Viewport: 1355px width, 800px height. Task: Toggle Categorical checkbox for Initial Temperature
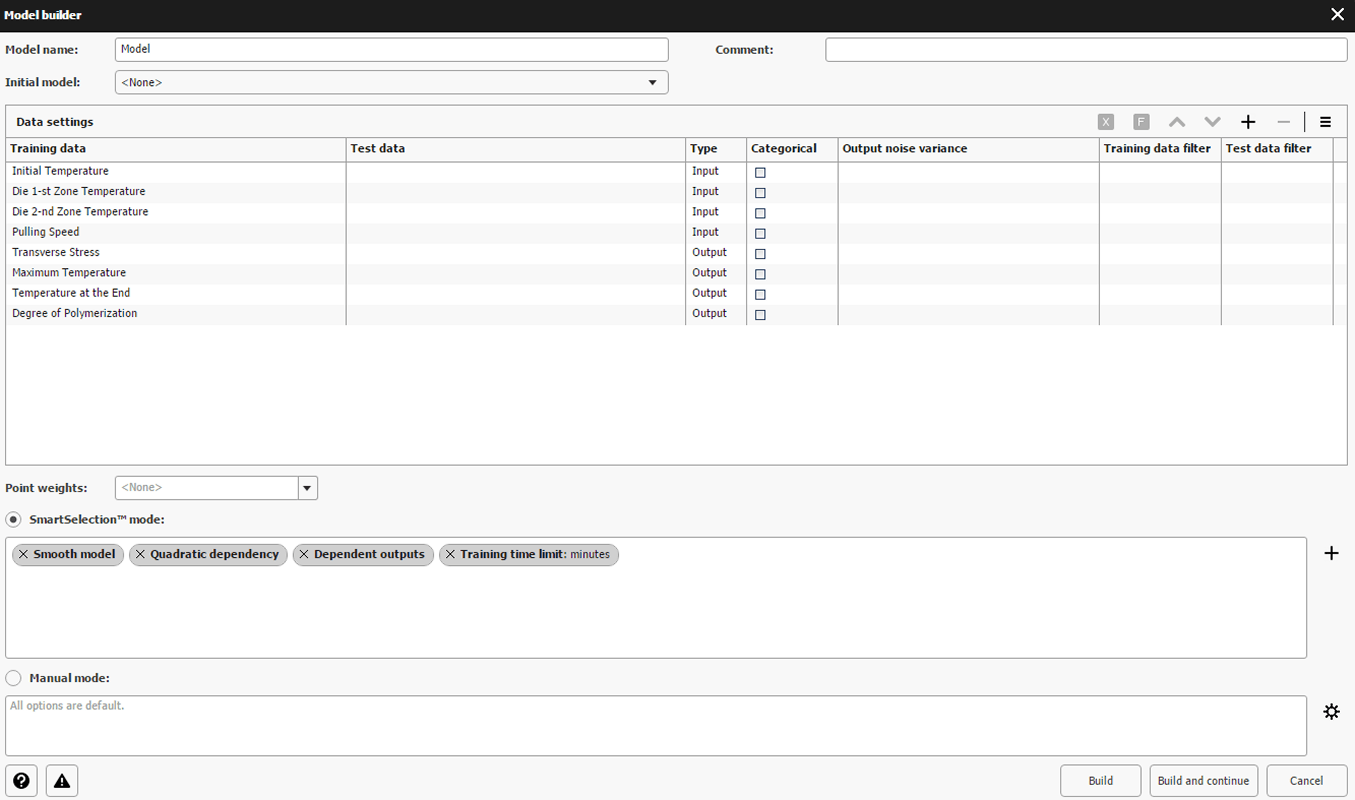click(760, 172)
